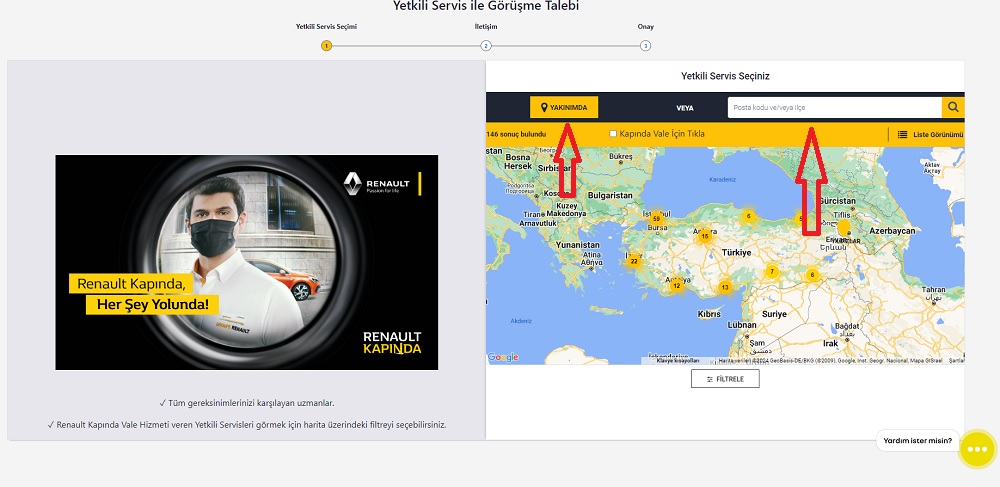Focus the Posta kodu ve/veya ilçe field
Image resolution: width=1000 pixels, height=487 pixels.
(835, 108)
